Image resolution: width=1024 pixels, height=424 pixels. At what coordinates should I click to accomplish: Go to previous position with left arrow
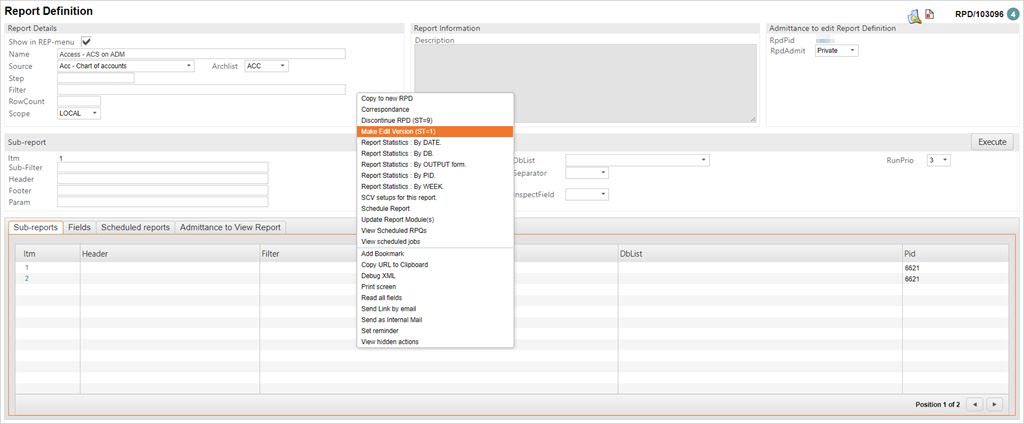pyautogui.click(x=975, y=404)
